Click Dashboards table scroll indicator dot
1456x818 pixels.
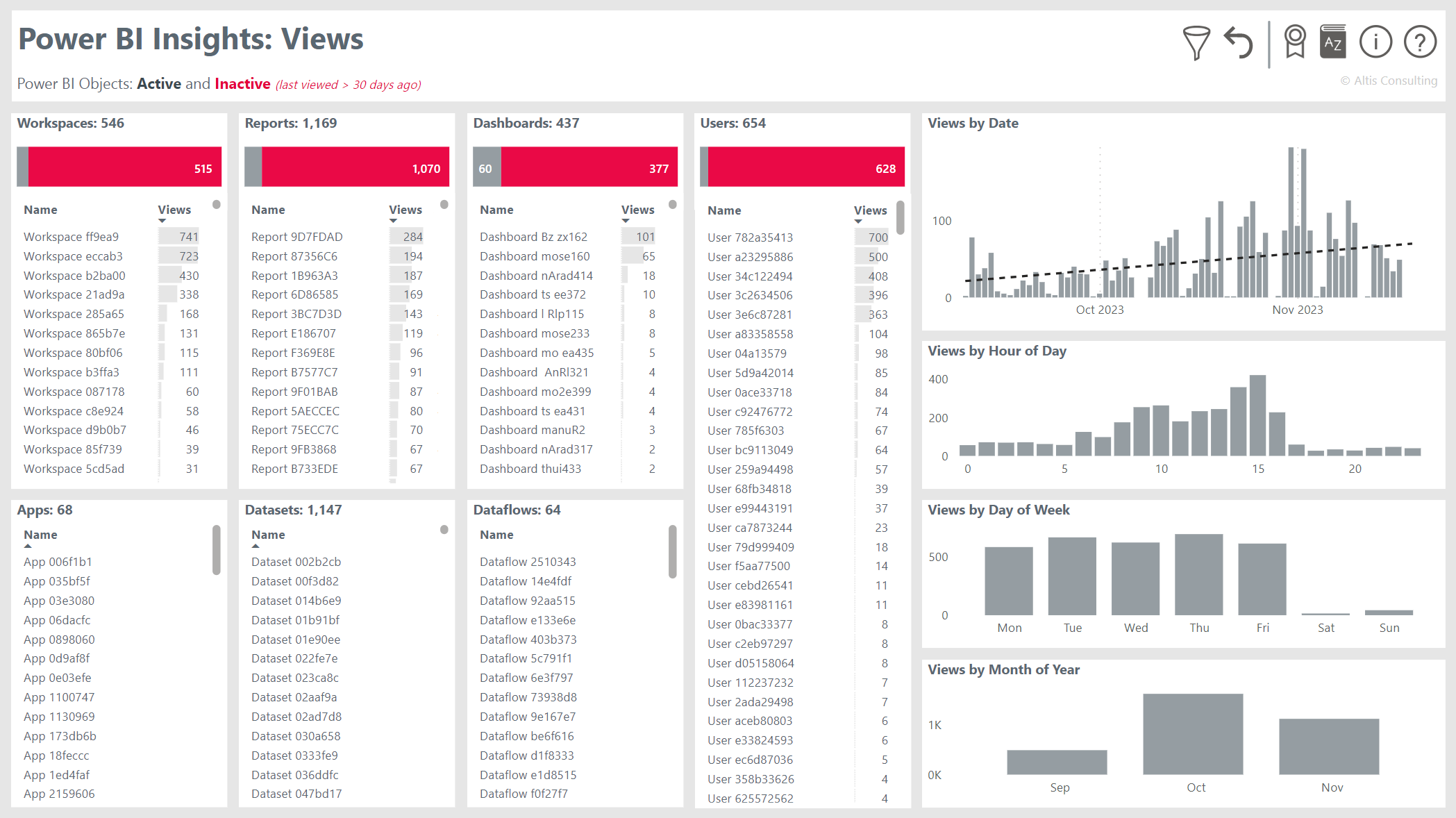point(673,204)
